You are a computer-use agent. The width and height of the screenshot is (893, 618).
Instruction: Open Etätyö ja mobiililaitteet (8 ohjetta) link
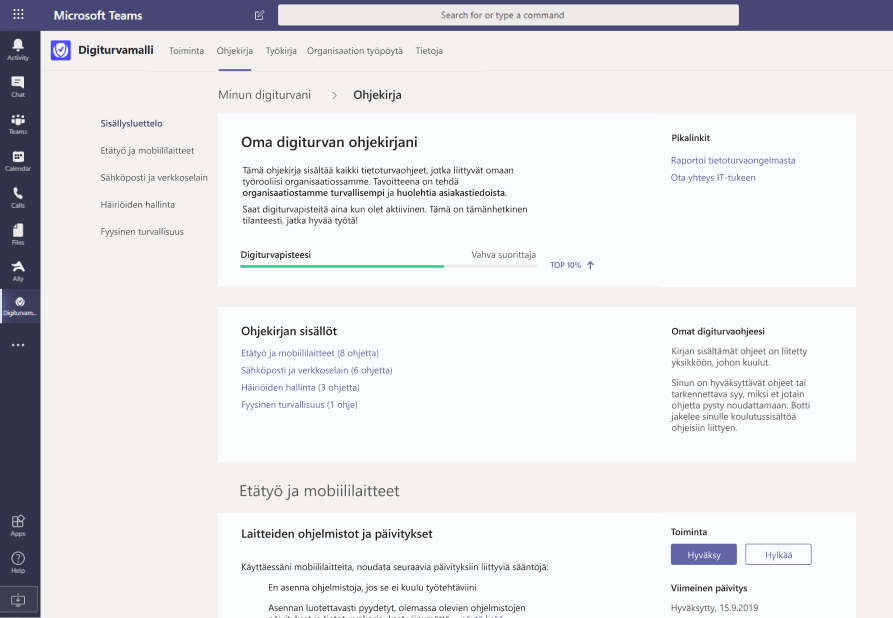point(310,353)
